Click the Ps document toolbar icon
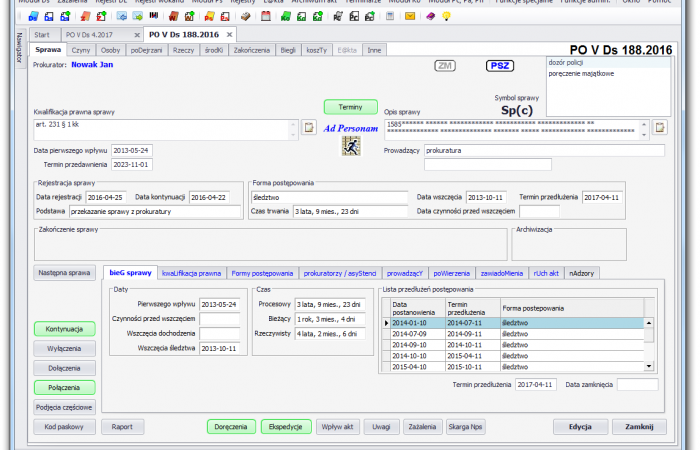This screenshot has height=450, width=700. (225, 17)
